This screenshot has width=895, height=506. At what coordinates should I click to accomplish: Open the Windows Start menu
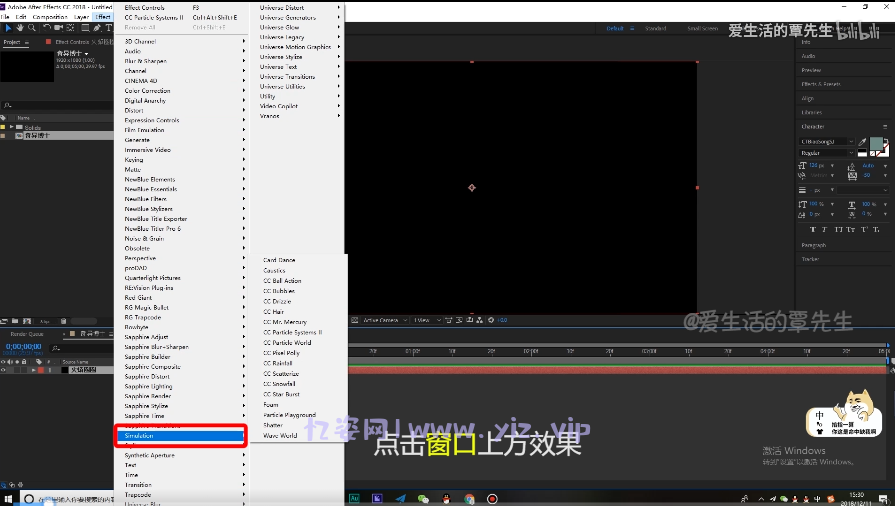(8, 499)
